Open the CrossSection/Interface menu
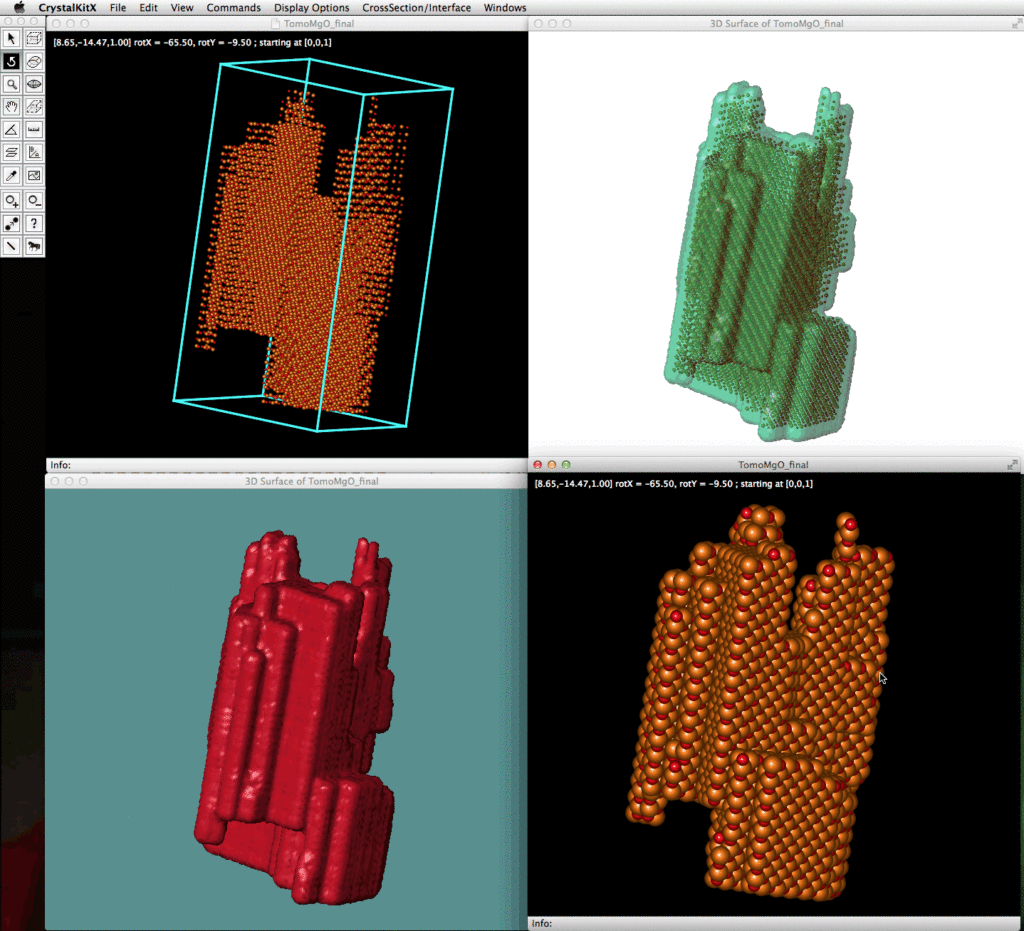1024x931 pixels. [416, 8]
